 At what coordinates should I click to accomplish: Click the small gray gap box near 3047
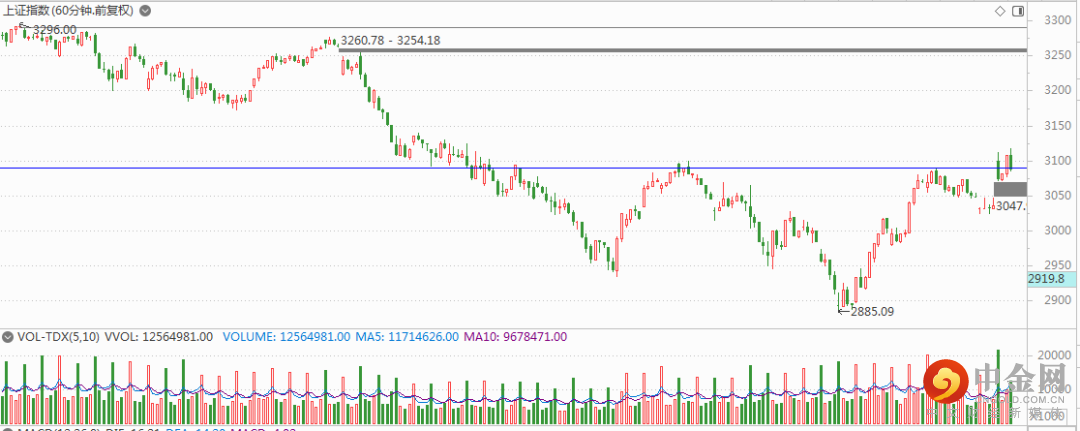[x=1010, y=189]
